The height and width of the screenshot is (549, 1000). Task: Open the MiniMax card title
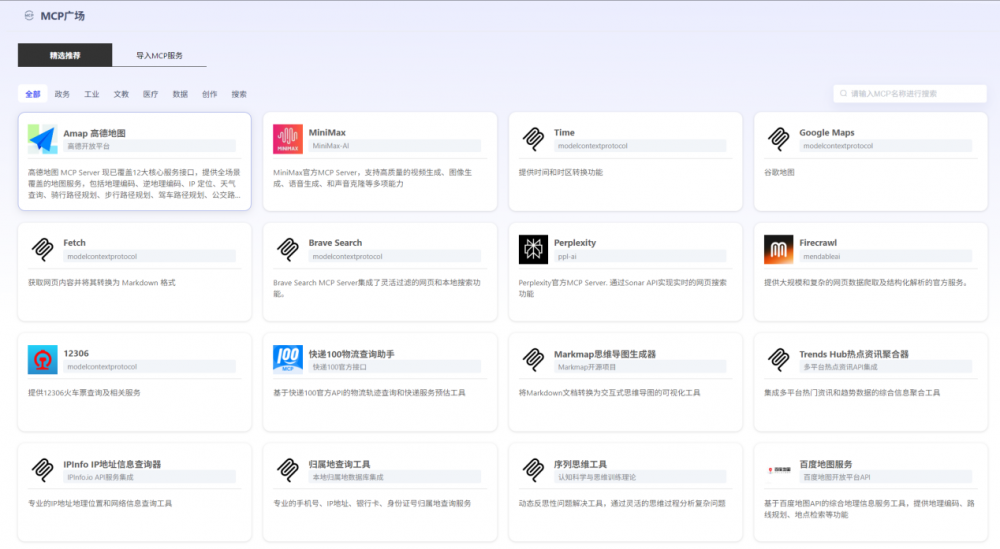327,133
